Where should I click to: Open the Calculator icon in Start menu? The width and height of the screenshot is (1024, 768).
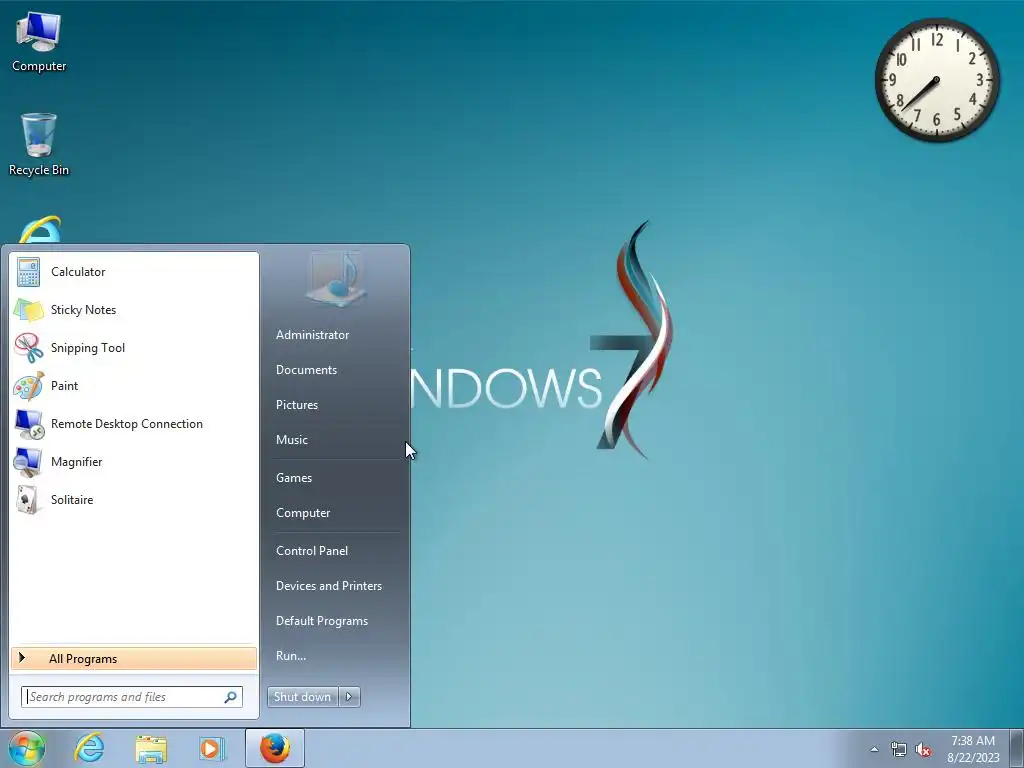point(28,272)
